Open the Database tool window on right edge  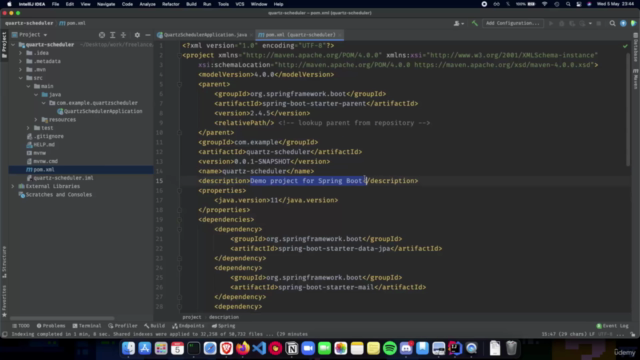(636, 48)
